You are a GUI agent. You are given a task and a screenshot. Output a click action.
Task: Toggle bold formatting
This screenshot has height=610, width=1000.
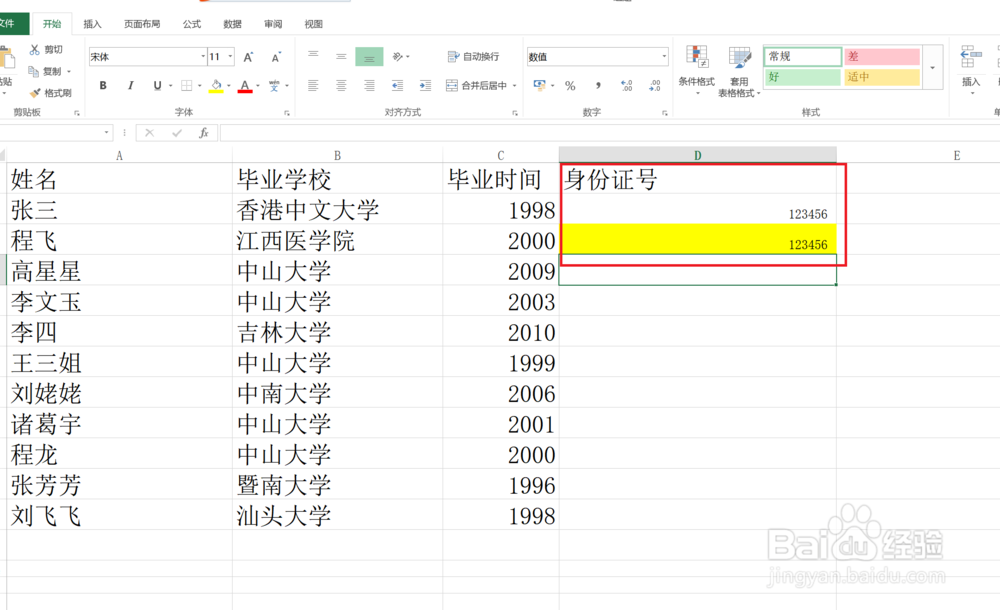coord(104,86)
